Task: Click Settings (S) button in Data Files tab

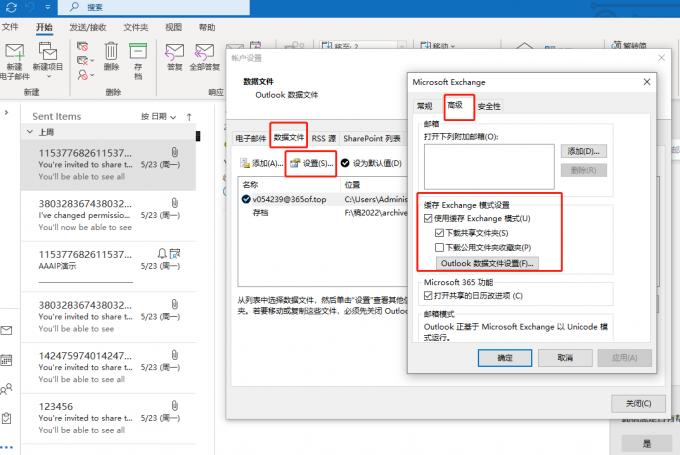Action: pyautogui.click(x=311, y=163)
